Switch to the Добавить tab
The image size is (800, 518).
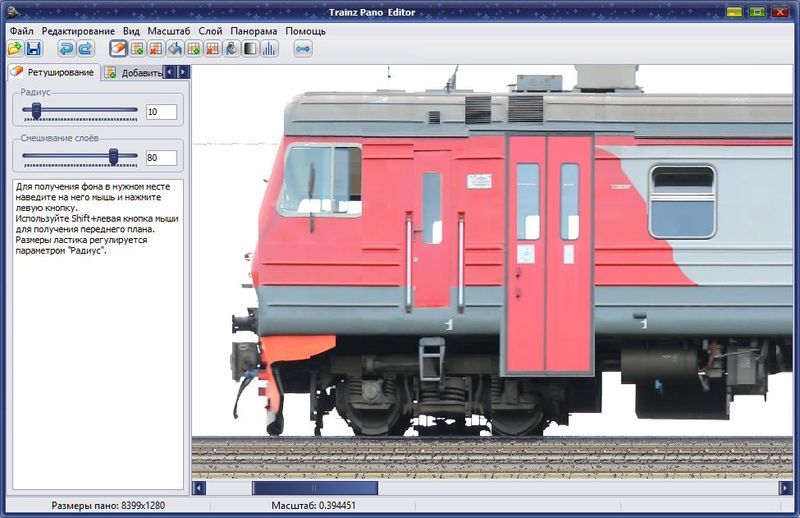tap(133, 72)
